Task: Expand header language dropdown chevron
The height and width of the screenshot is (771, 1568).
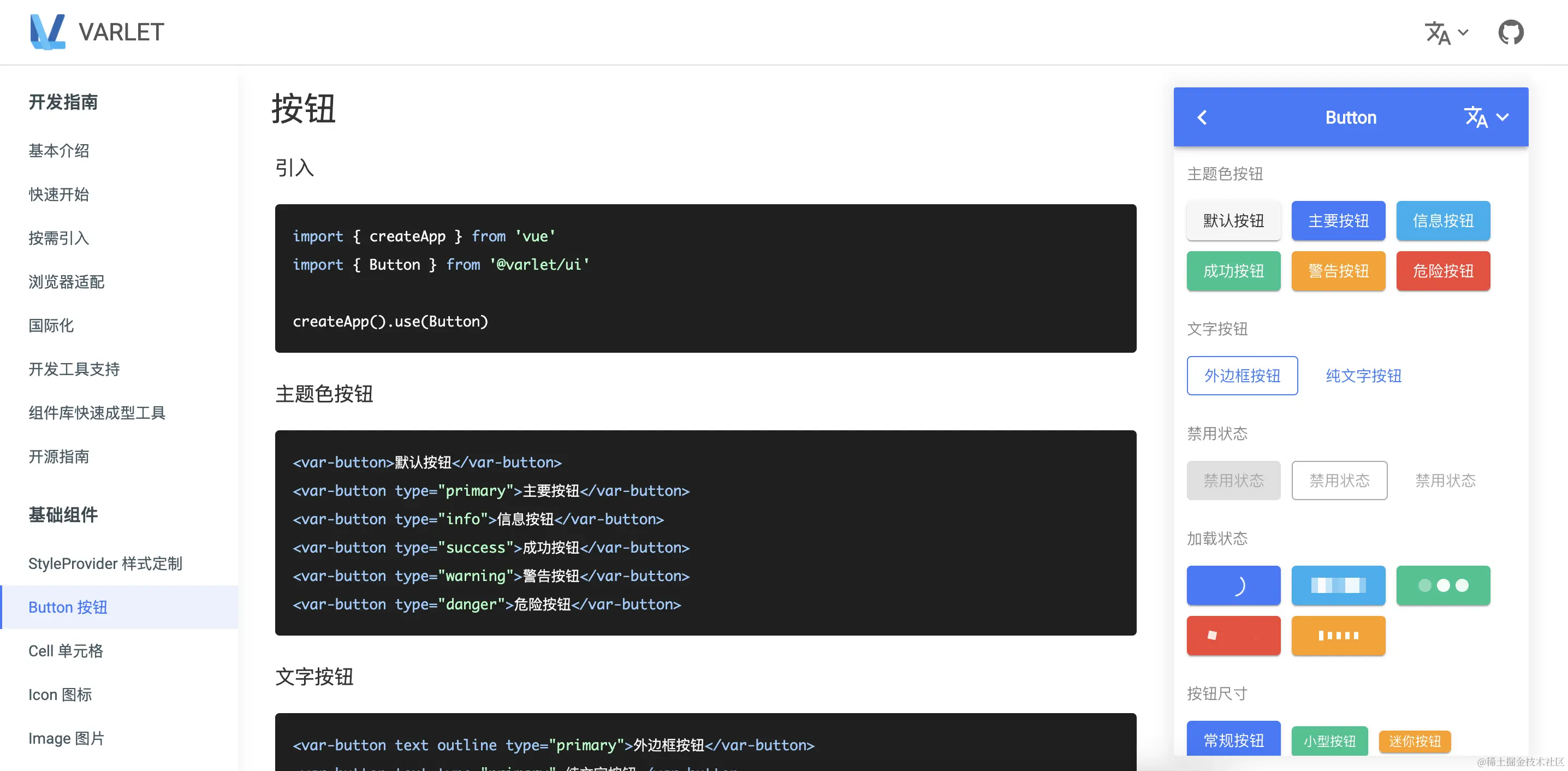Action: coord(1464,33)
